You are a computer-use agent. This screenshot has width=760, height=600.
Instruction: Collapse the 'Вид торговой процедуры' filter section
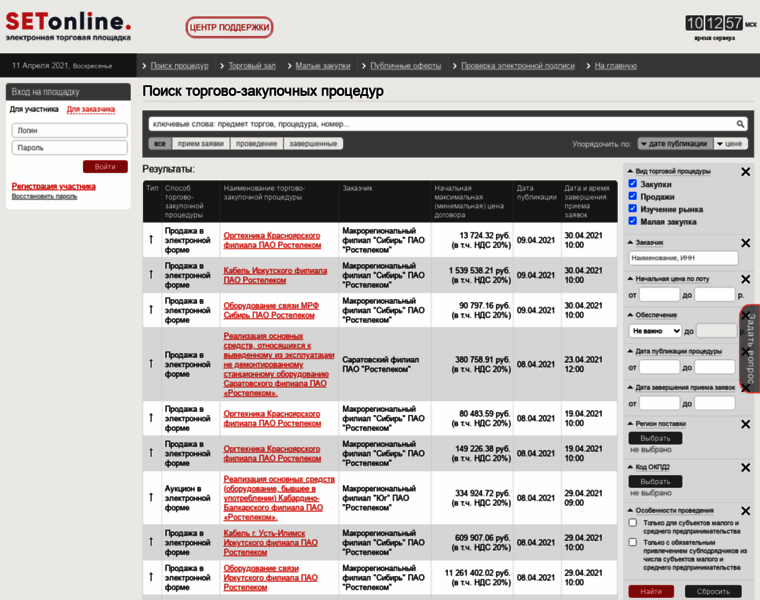tap(669, 172)
